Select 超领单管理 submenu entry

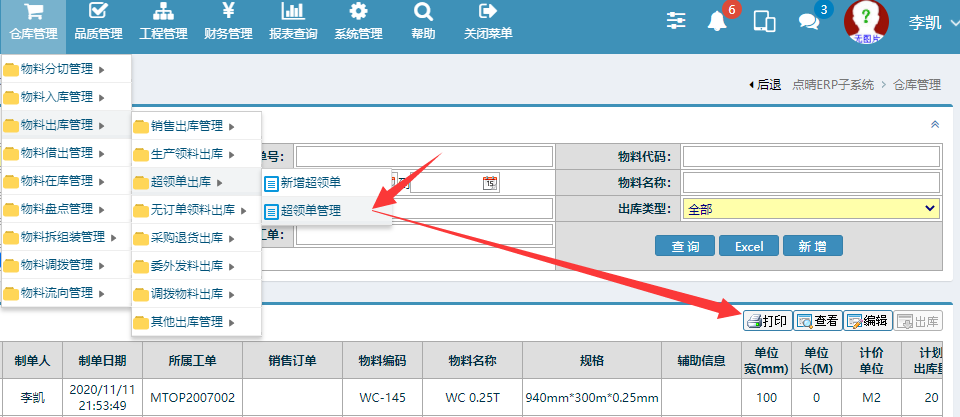(x=310, y=211)
